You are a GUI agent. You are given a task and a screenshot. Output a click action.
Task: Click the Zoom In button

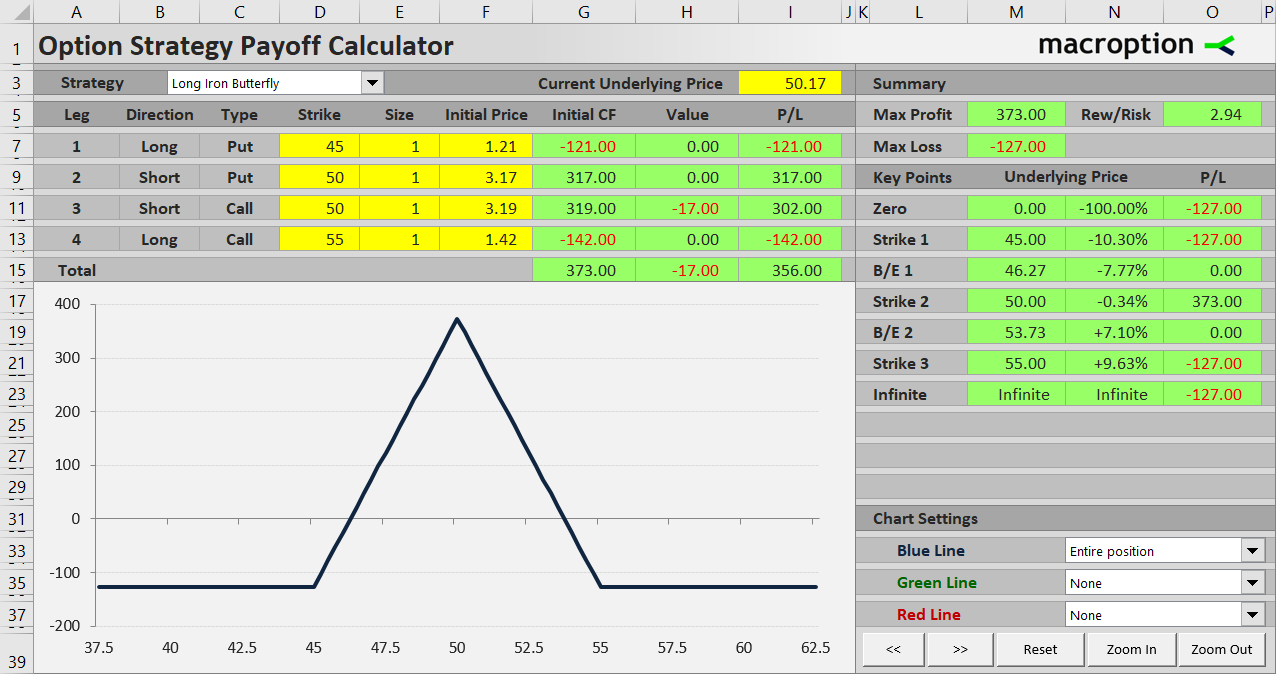(x=1131, y=649)
